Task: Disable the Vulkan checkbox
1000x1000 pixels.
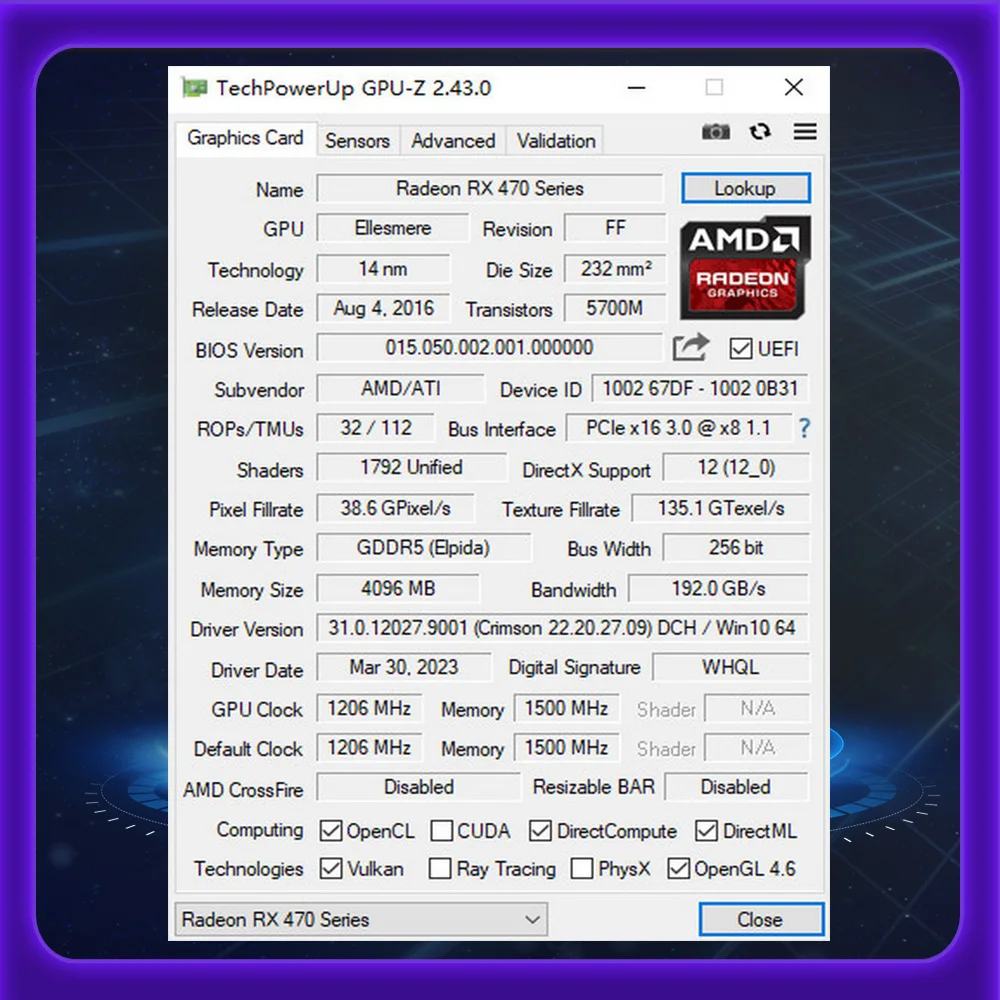Action: click(x=331, y=868)
